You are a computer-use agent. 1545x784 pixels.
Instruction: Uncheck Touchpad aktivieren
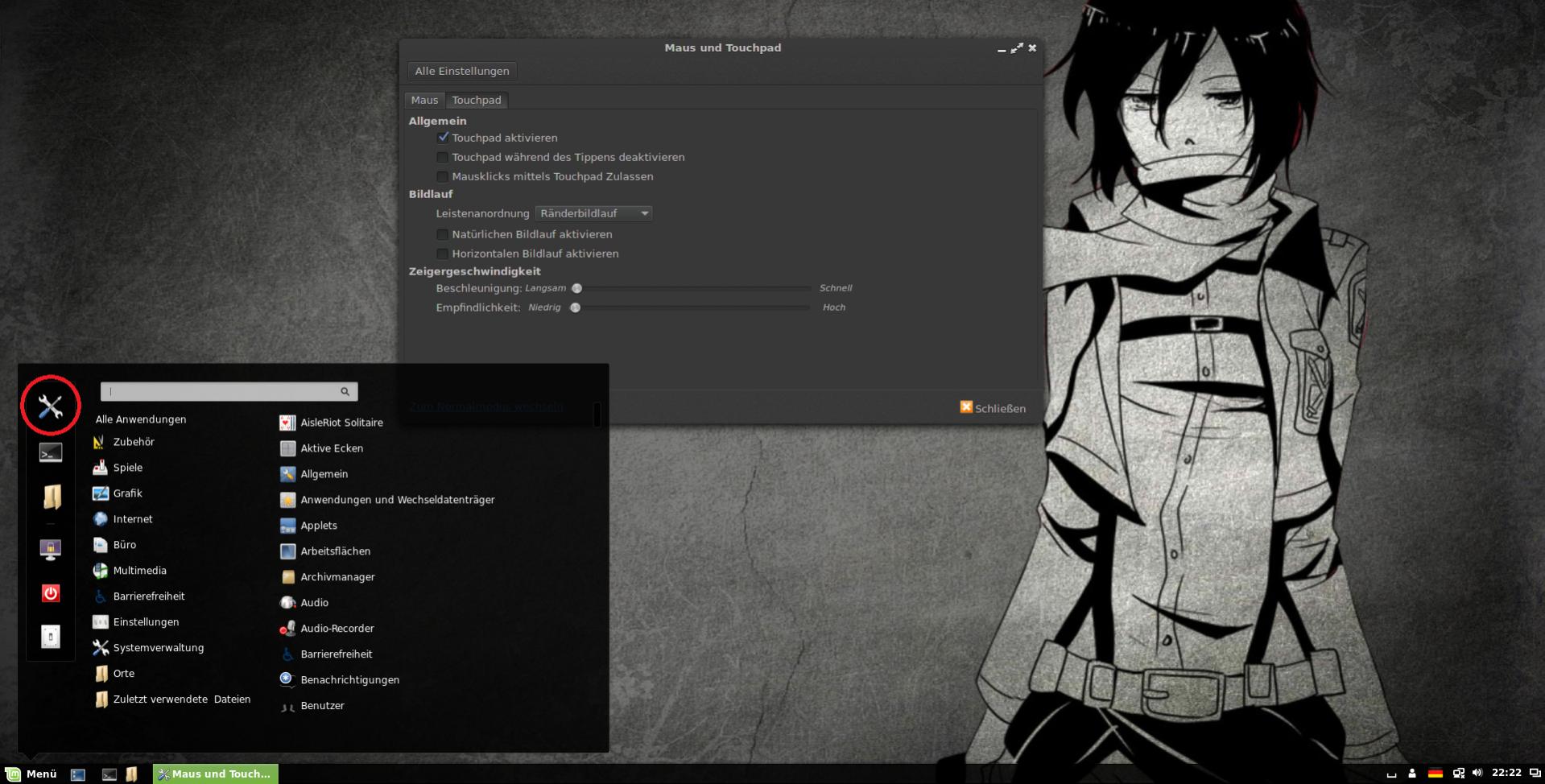442,138
